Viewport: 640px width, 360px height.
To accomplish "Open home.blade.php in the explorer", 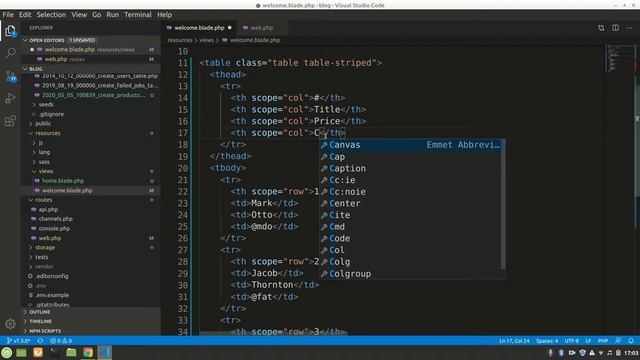I will [63, 181].
